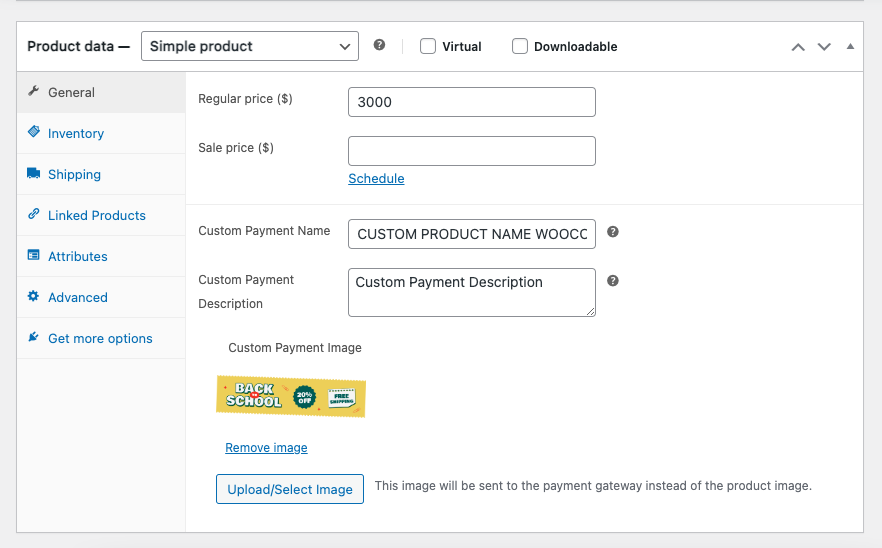Enable the Virtual checkbox
Image resolution: width=882 pixels, height=548 pixels.
coord(428,46)
